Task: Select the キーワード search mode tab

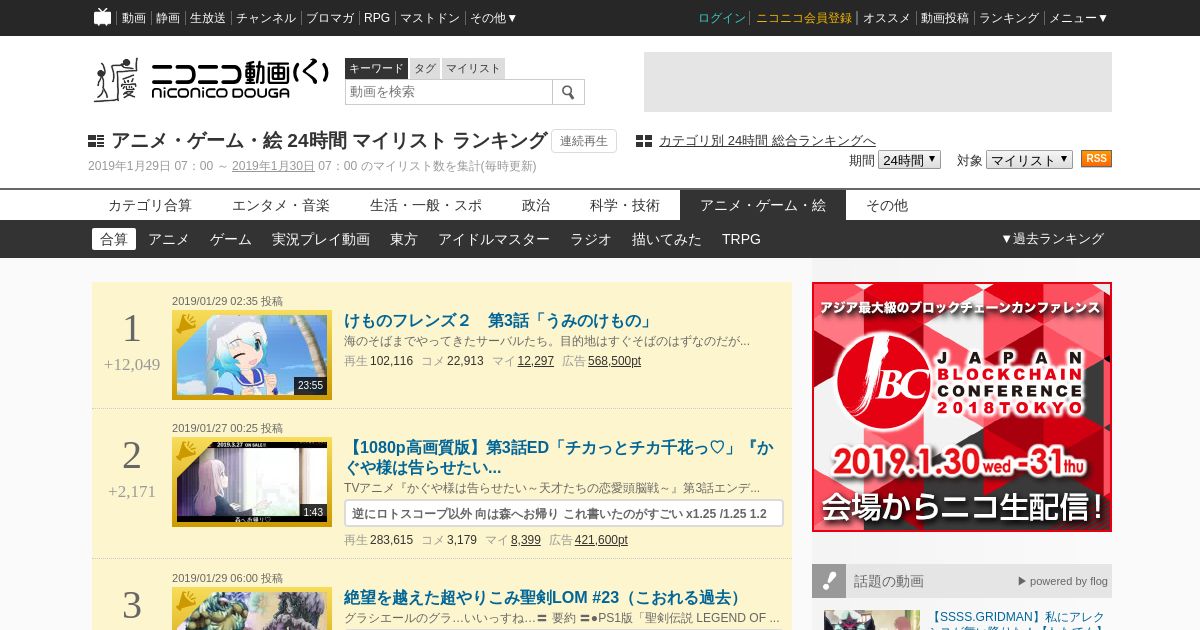Action: click(376, 68)
